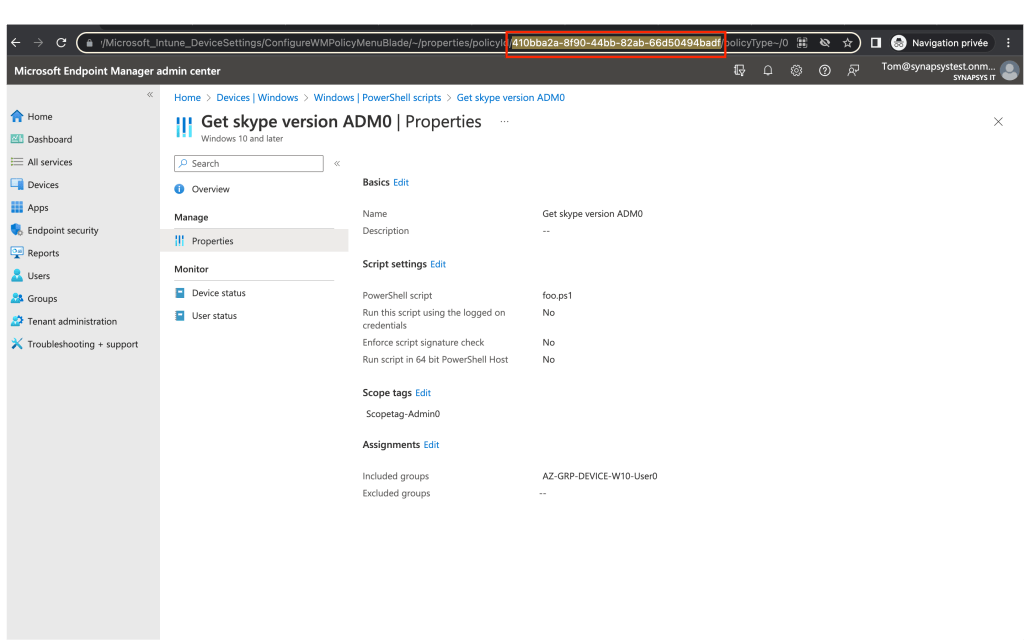This screenshot has height=640, width=1024.
Task: Go to Endpoint security in sidebar
Action: [x=63, y=230]
